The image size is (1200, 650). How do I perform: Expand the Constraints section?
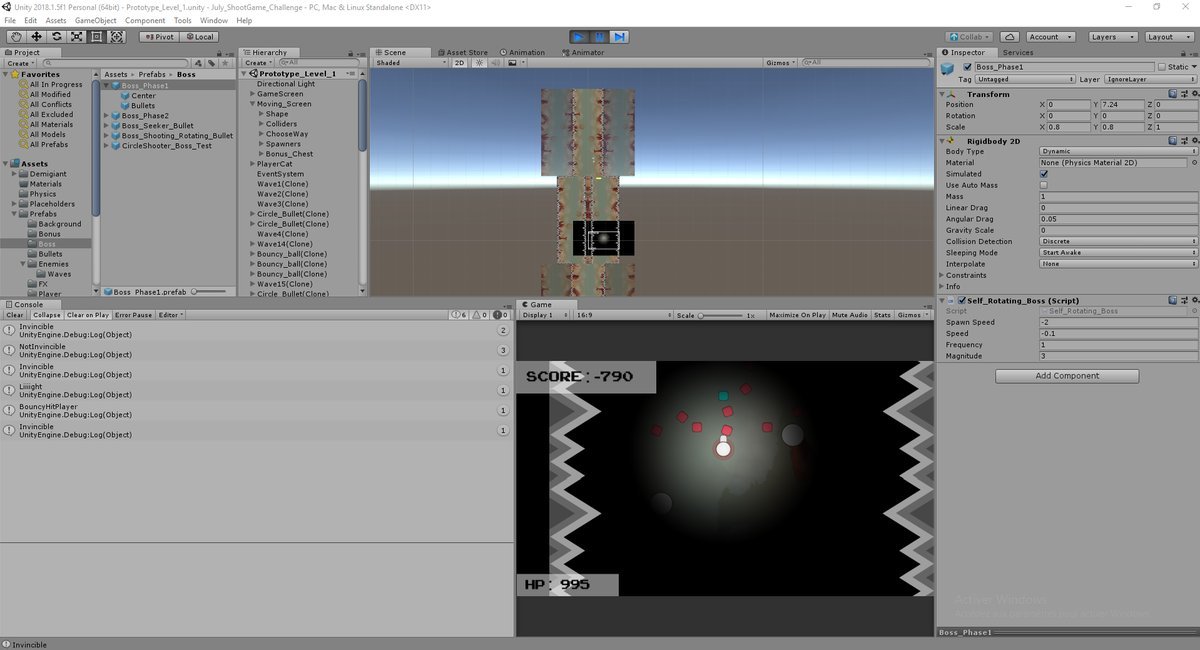[942, 275]
